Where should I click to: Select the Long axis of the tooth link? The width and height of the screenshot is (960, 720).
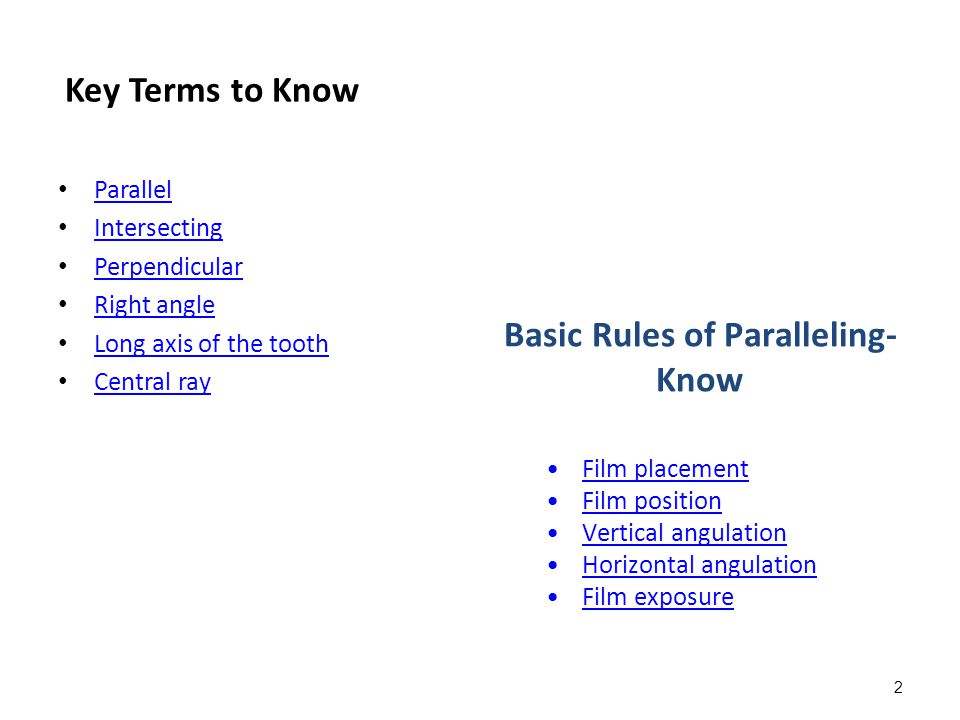click(x=211, y=344)
